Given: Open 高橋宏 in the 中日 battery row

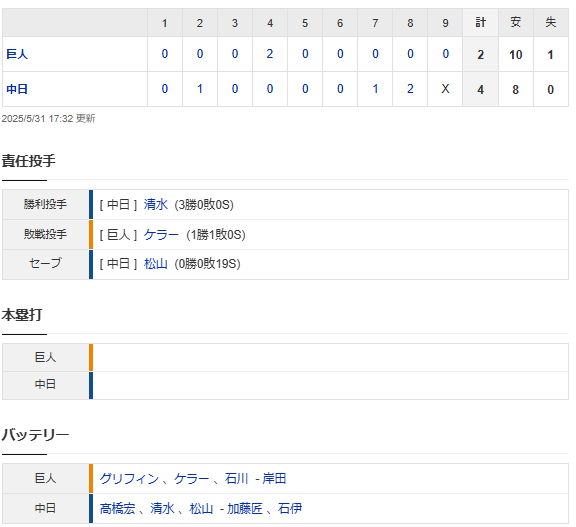Looking at the screenshot, I should click(x=117, y=509).
